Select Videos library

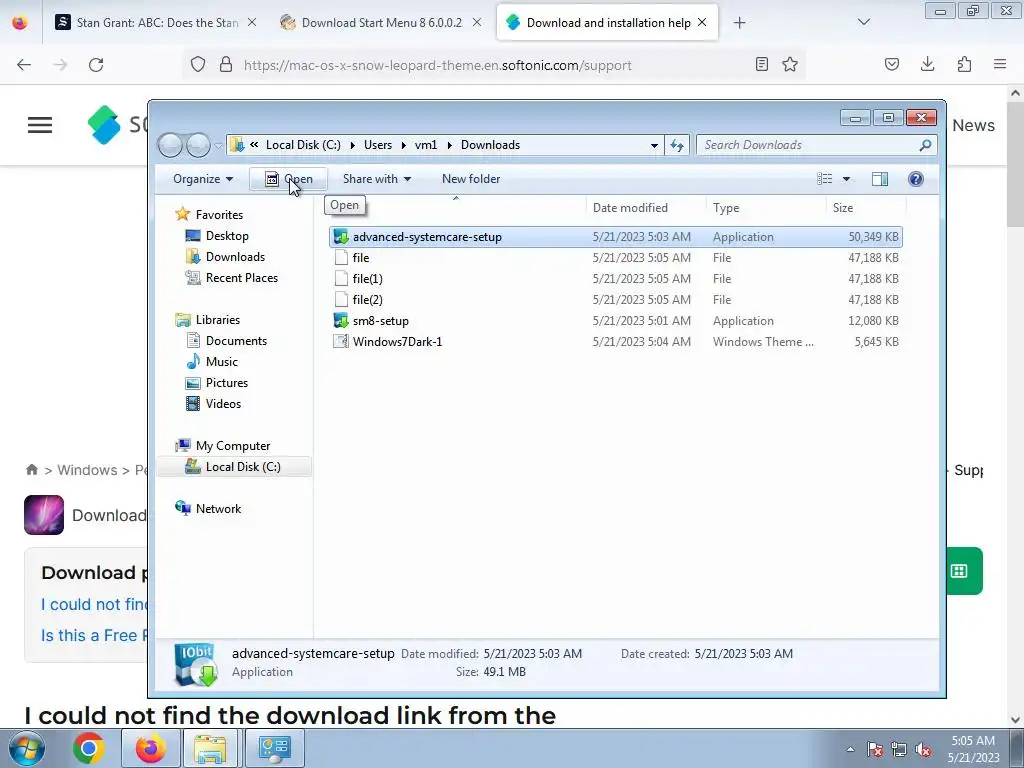pyautogui.click(x=223, y=404)
